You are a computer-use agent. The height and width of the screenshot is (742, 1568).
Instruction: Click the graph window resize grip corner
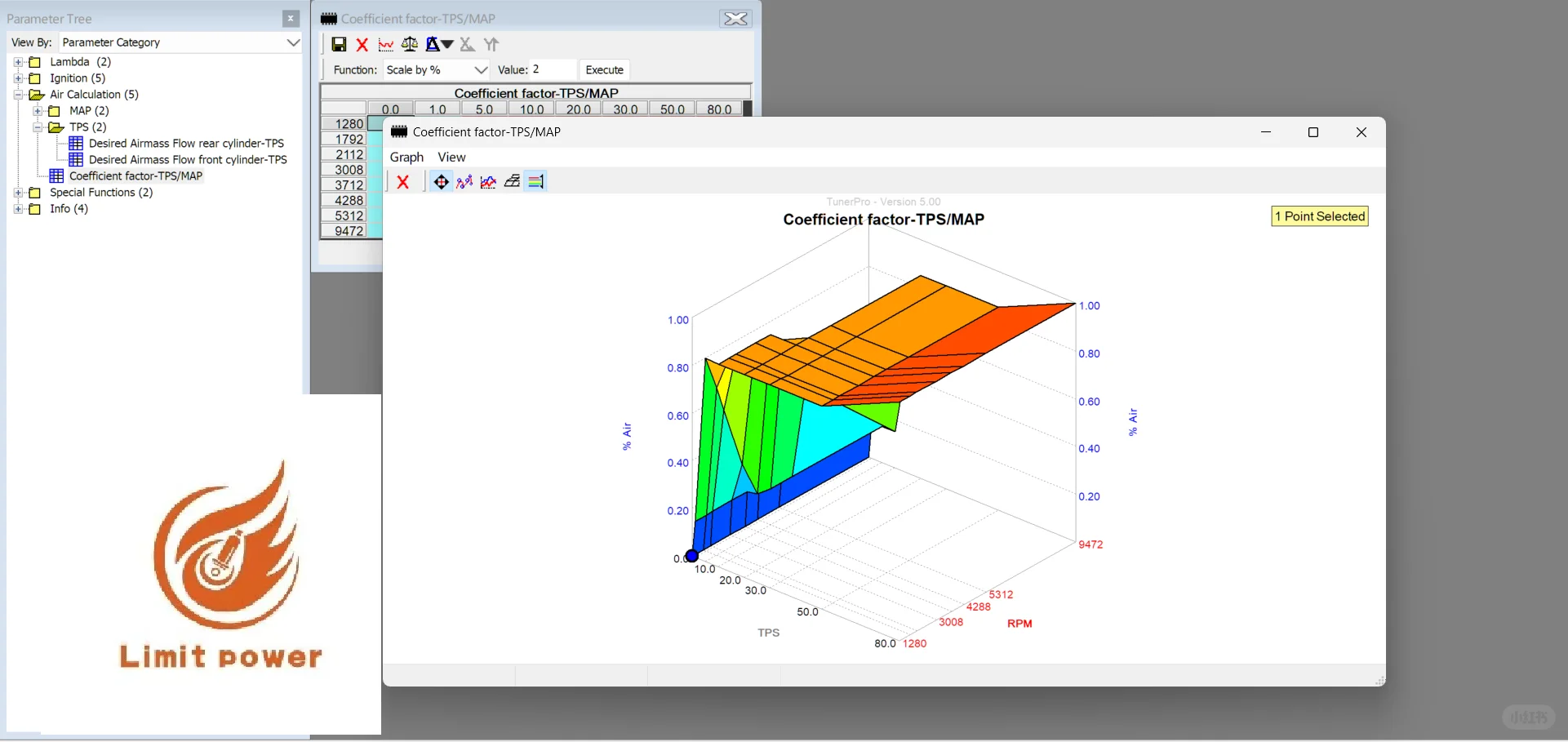(x=1379, y=680)
